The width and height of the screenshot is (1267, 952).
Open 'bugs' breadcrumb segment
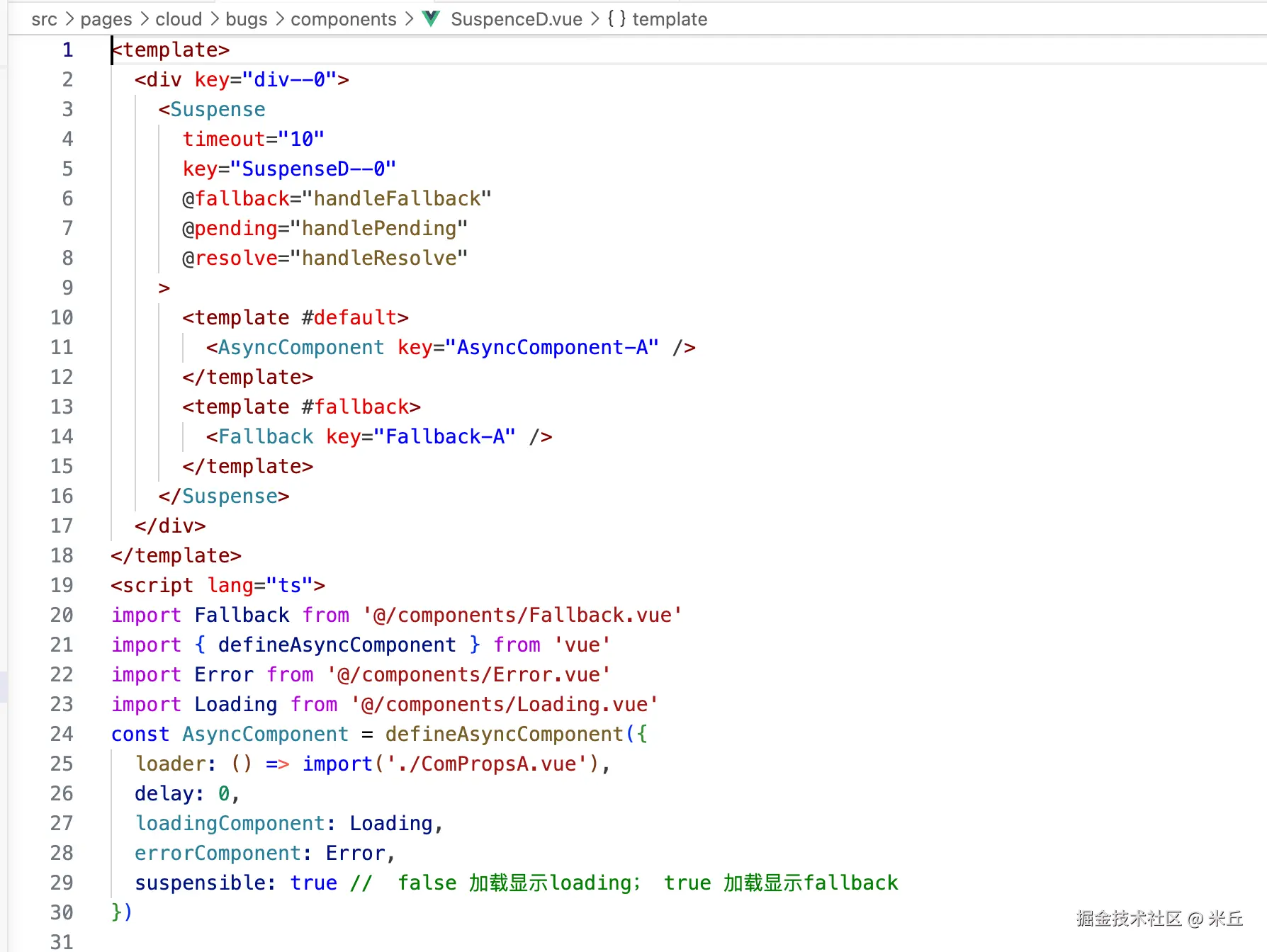click(246, 19)
